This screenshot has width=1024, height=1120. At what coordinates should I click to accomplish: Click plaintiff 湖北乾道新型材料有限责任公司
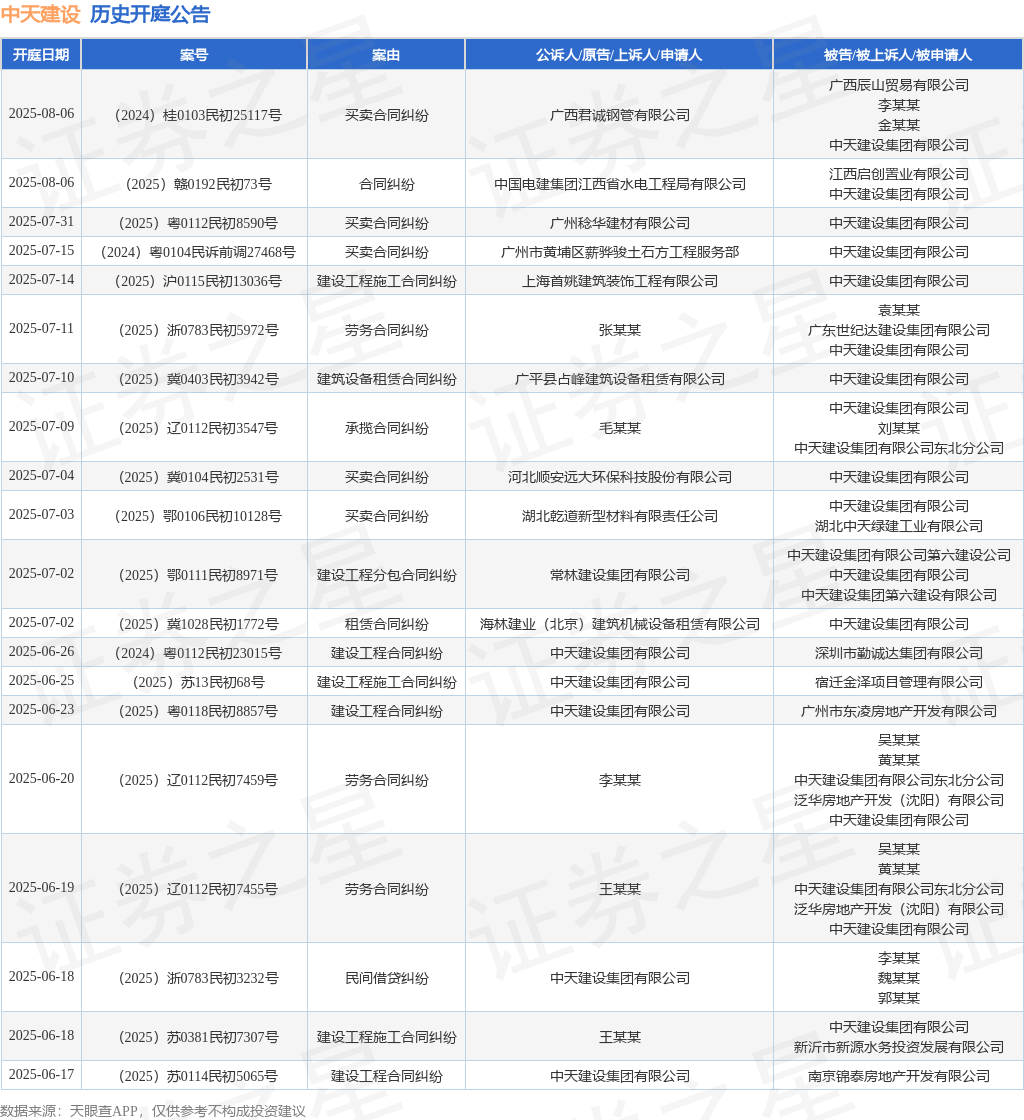[x=620, y=516]
